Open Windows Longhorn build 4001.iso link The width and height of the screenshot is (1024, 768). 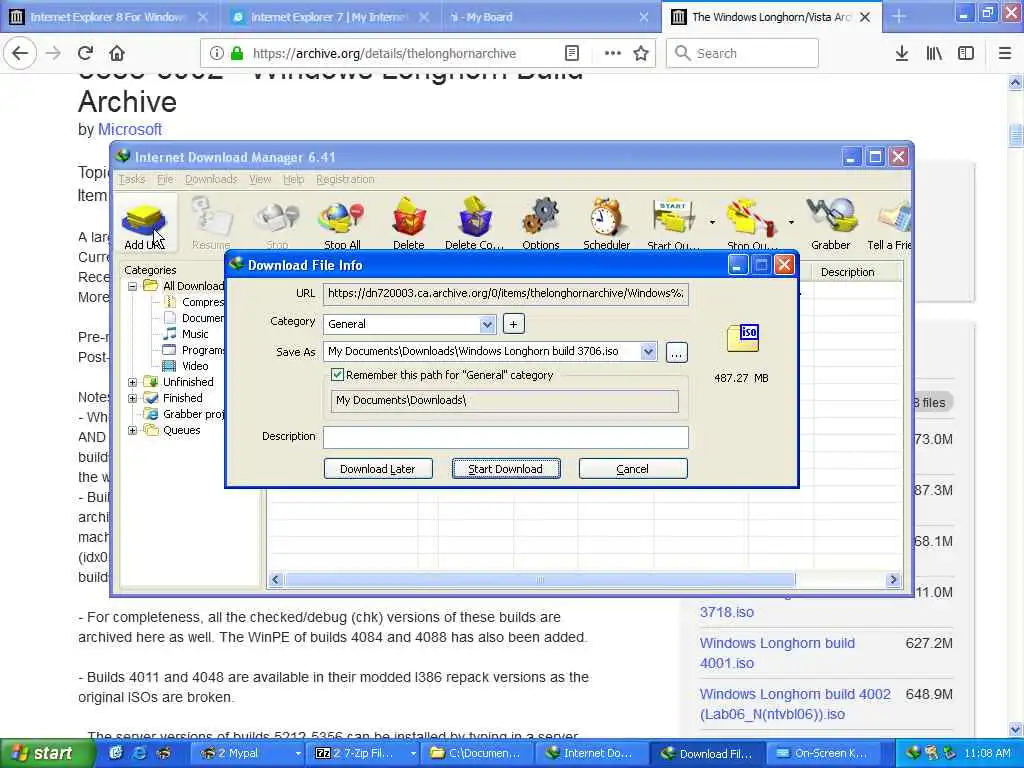[777, 653]
